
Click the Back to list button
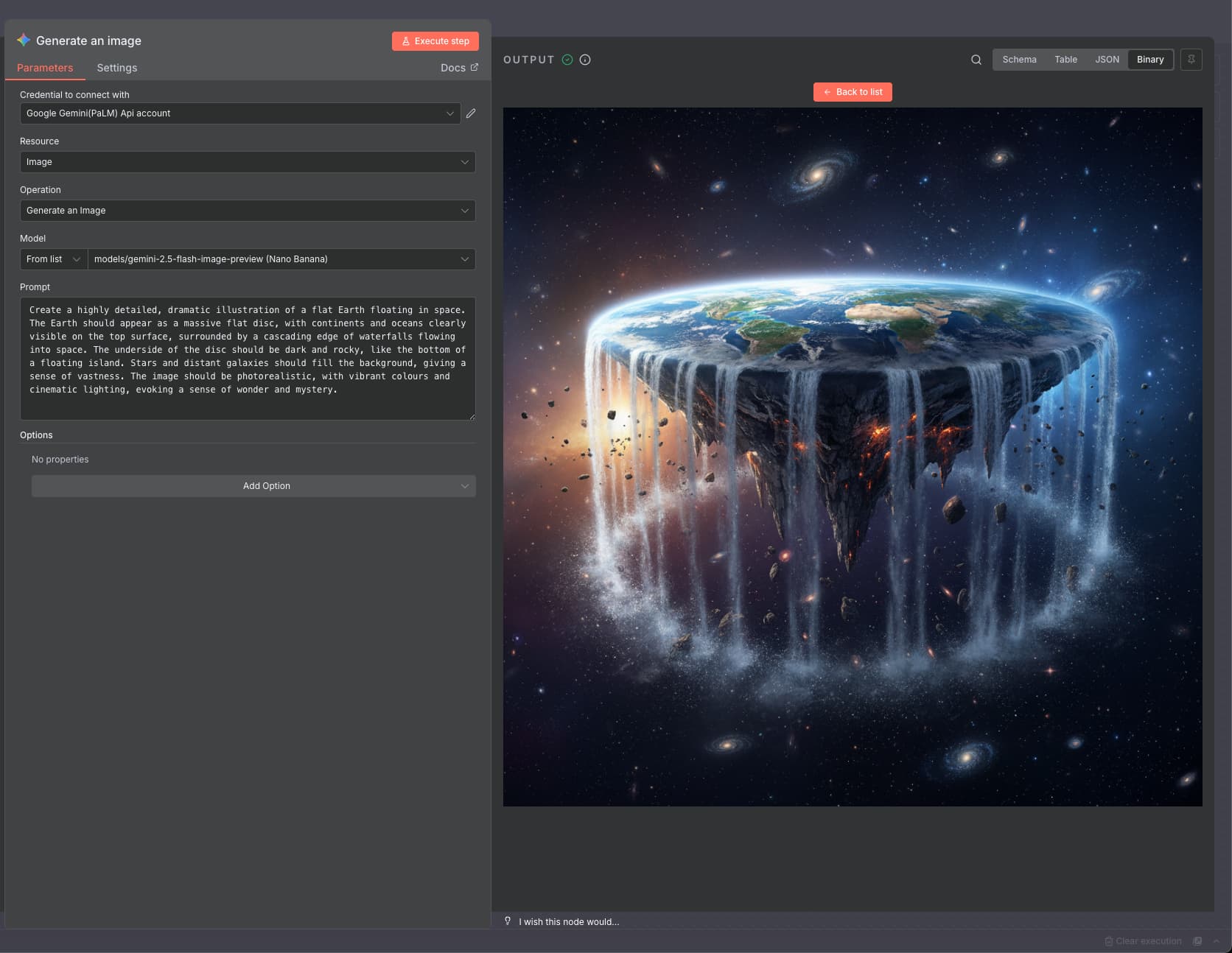pos(853,92)
